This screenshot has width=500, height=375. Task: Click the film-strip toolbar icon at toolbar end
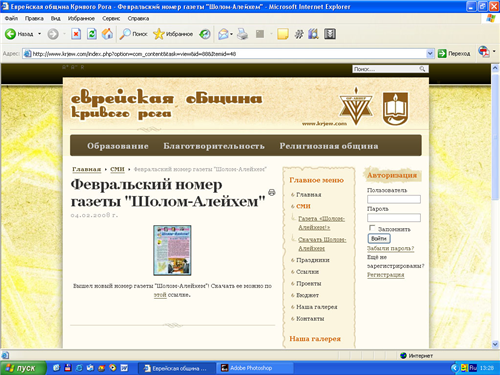point(330,34)
